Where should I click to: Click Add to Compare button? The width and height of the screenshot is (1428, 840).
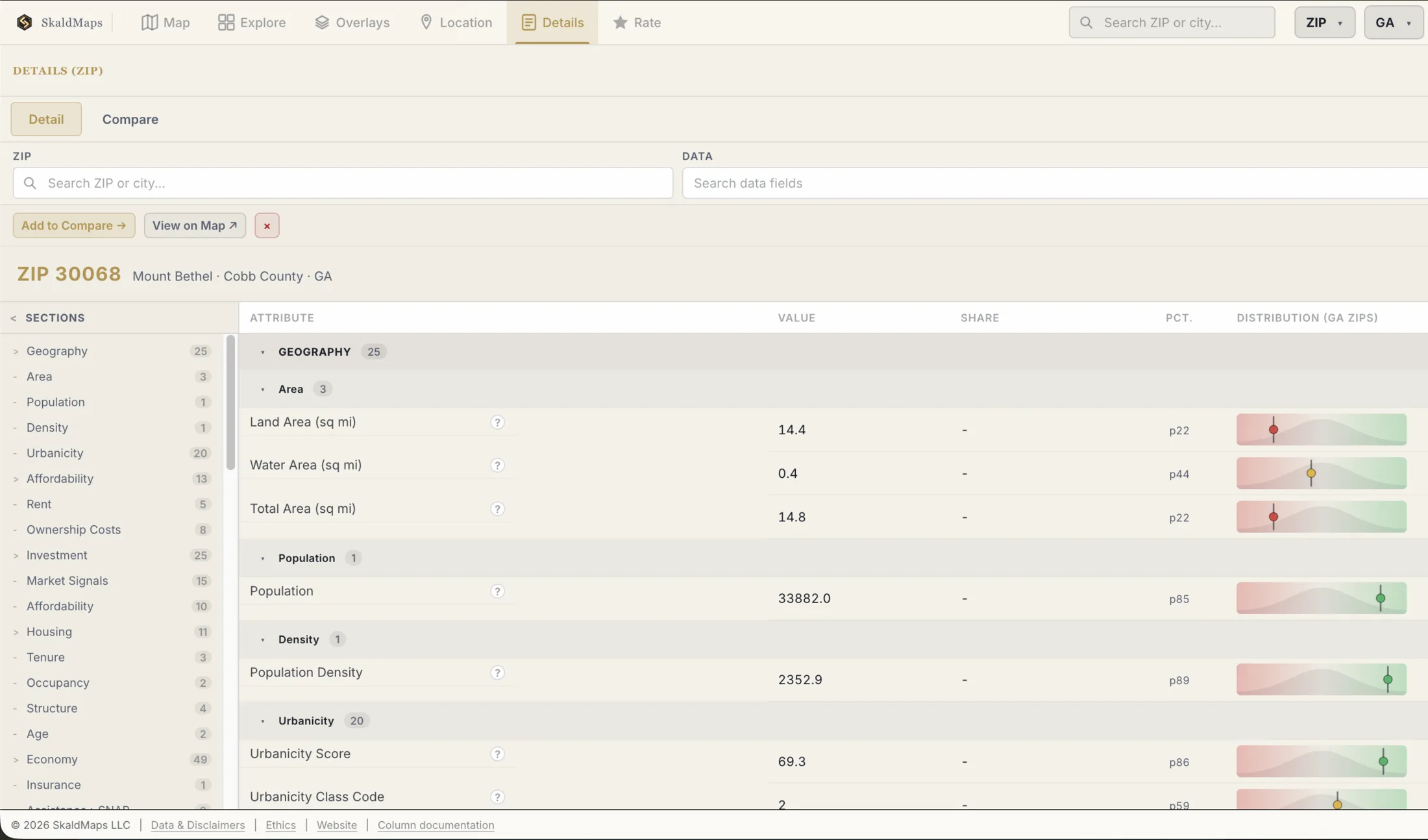coord(74,225)
